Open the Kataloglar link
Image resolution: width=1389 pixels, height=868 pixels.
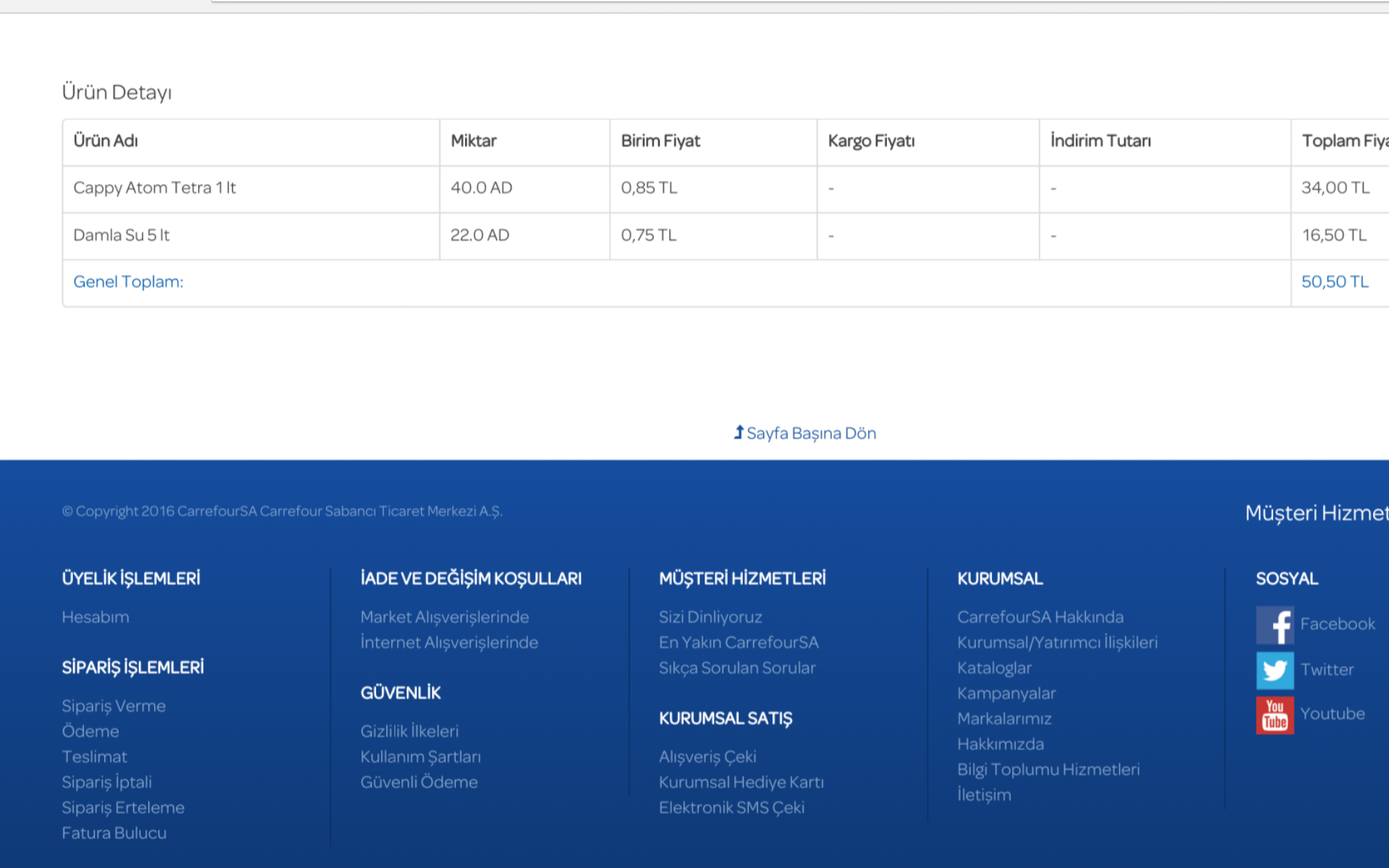[995, 668]
